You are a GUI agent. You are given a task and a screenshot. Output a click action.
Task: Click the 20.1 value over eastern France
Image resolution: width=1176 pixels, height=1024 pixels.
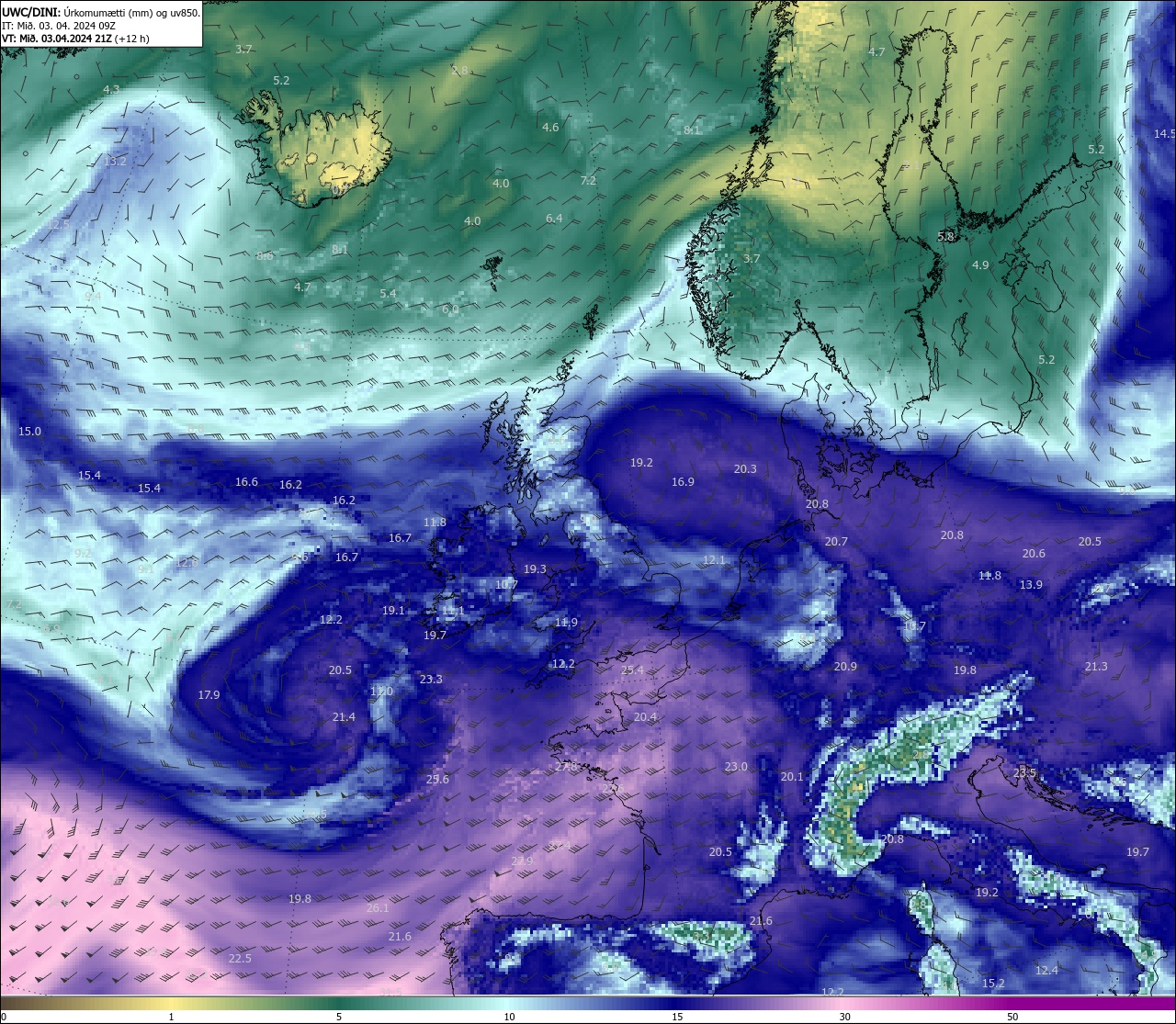(792, 776)
